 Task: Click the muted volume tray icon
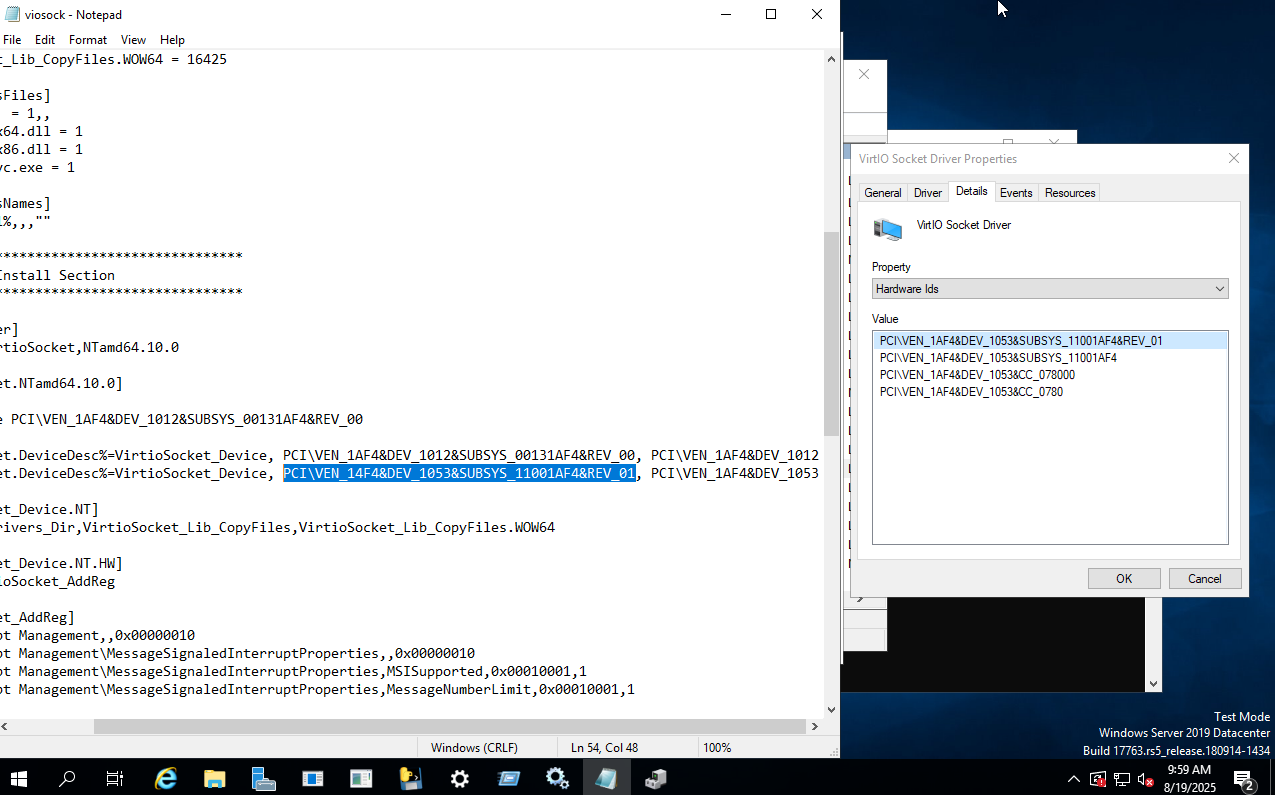[x=1146, y=778]
